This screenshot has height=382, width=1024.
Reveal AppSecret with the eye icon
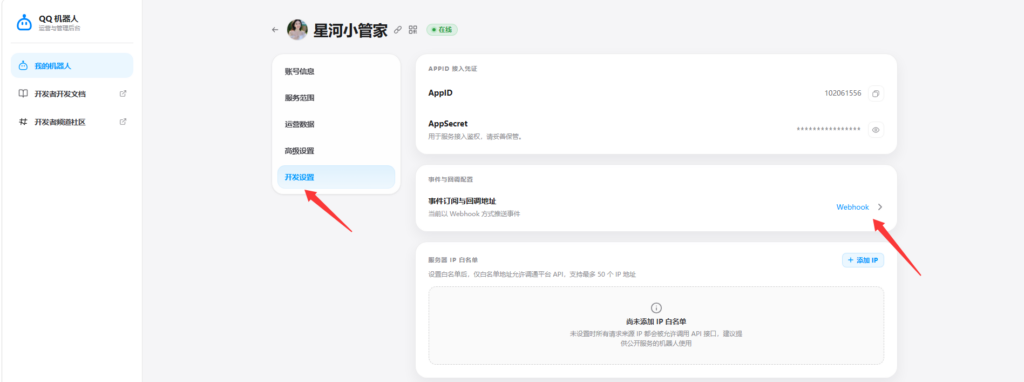876,129
